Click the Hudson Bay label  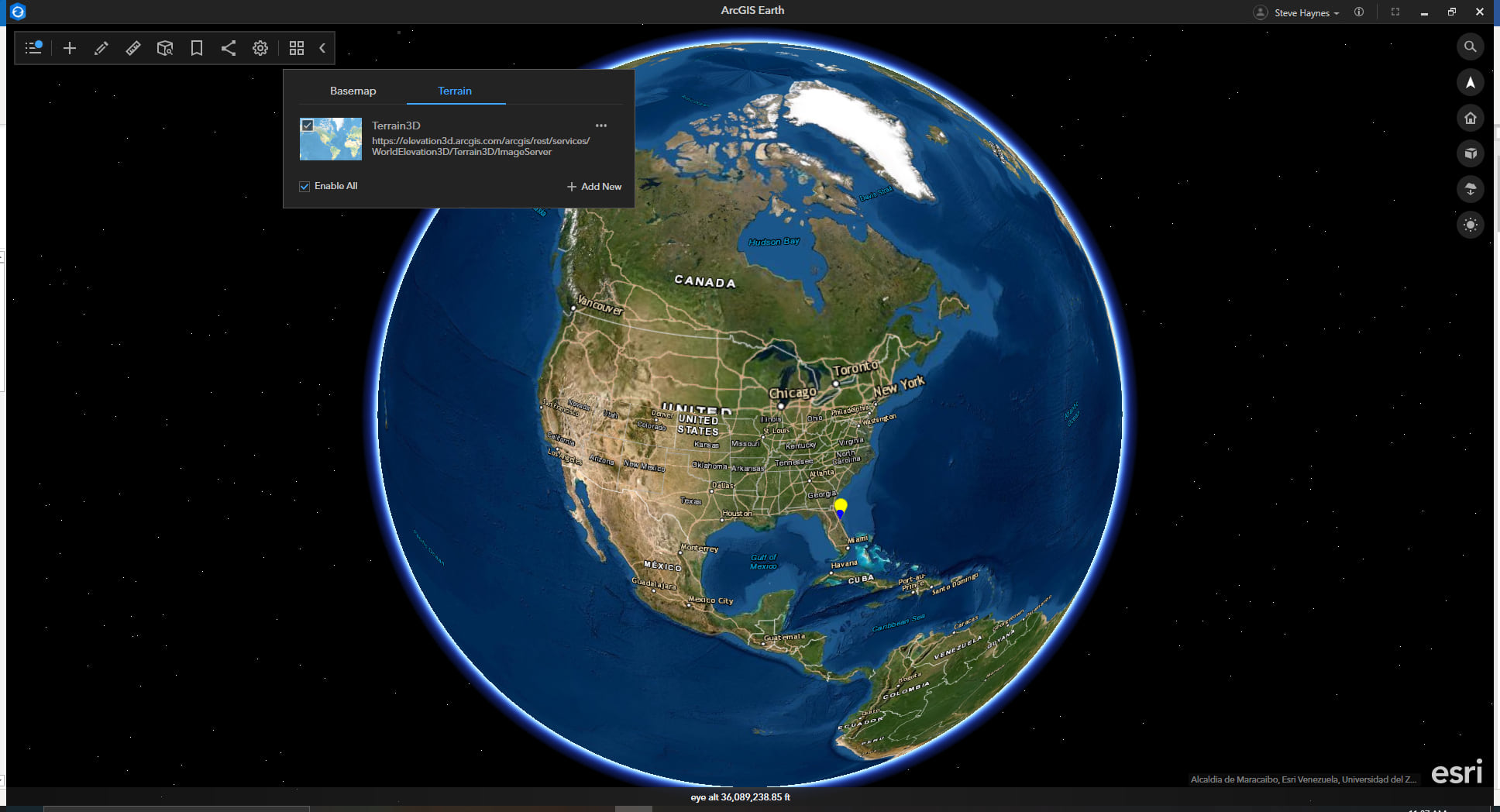pyautogui.click(x=774, y=242)
